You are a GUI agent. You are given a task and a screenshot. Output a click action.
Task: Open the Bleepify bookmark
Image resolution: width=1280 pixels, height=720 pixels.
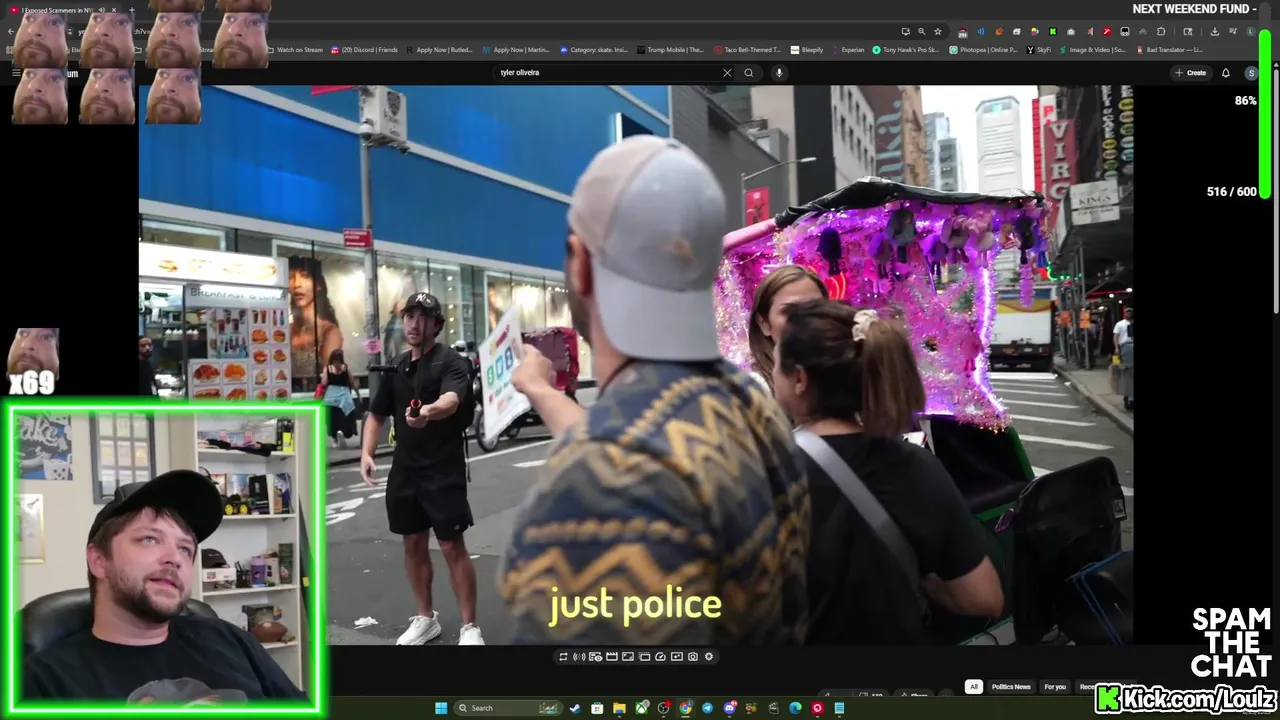[807, 49]
